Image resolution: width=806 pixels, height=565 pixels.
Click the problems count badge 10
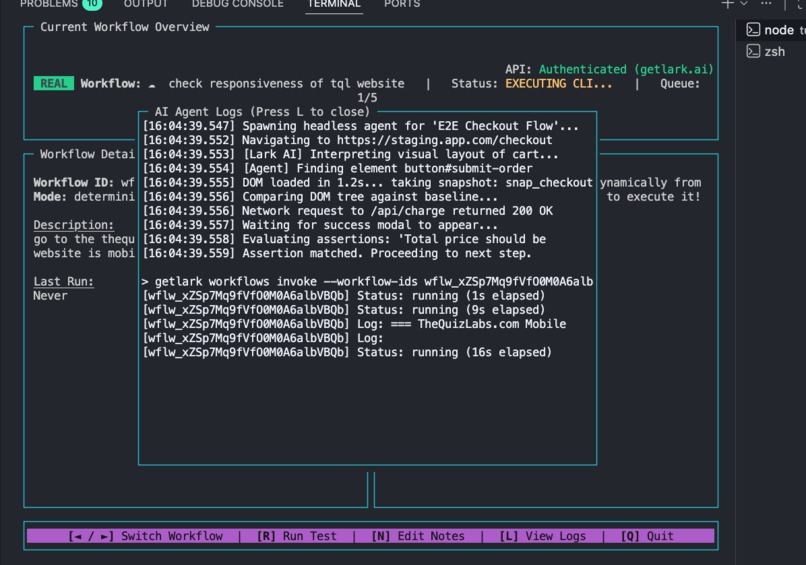(x=92, y=4)
